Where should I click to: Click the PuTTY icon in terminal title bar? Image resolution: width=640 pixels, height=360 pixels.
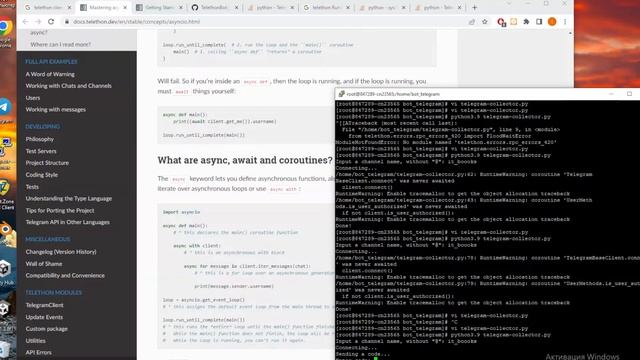pyautogui.click(x=341, y=94)
